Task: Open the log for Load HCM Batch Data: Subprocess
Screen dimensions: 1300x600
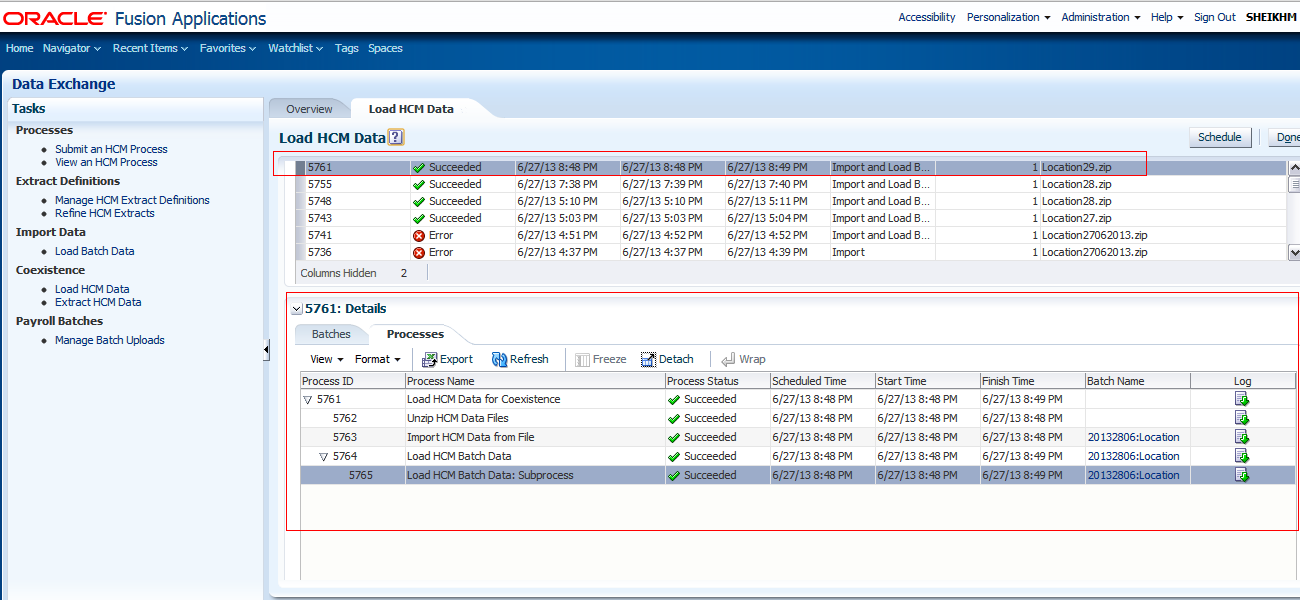Action: 1241,475
